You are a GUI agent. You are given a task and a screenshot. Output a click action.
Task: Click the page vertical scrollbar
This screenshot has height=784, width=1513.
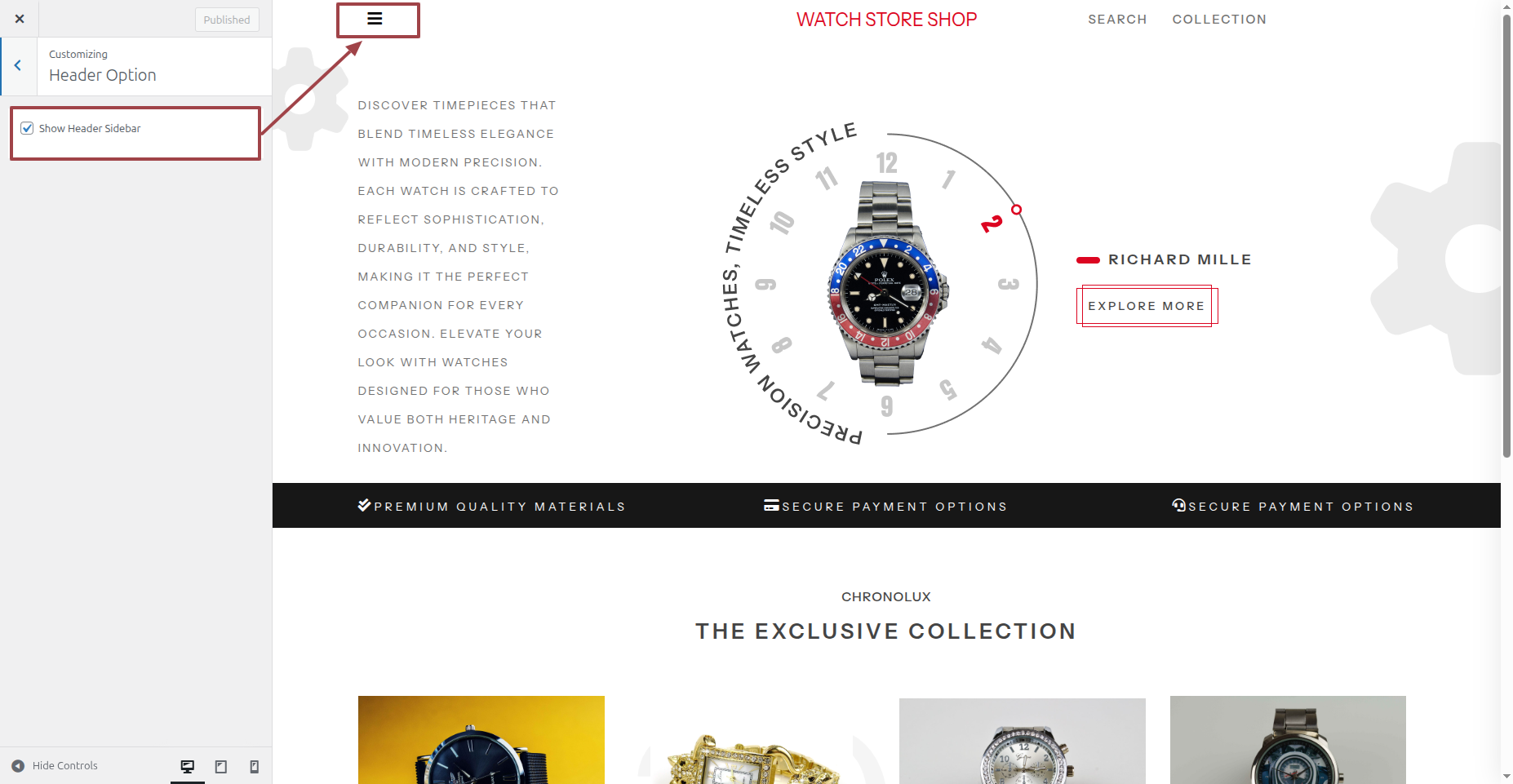(x=1506, y=237)
